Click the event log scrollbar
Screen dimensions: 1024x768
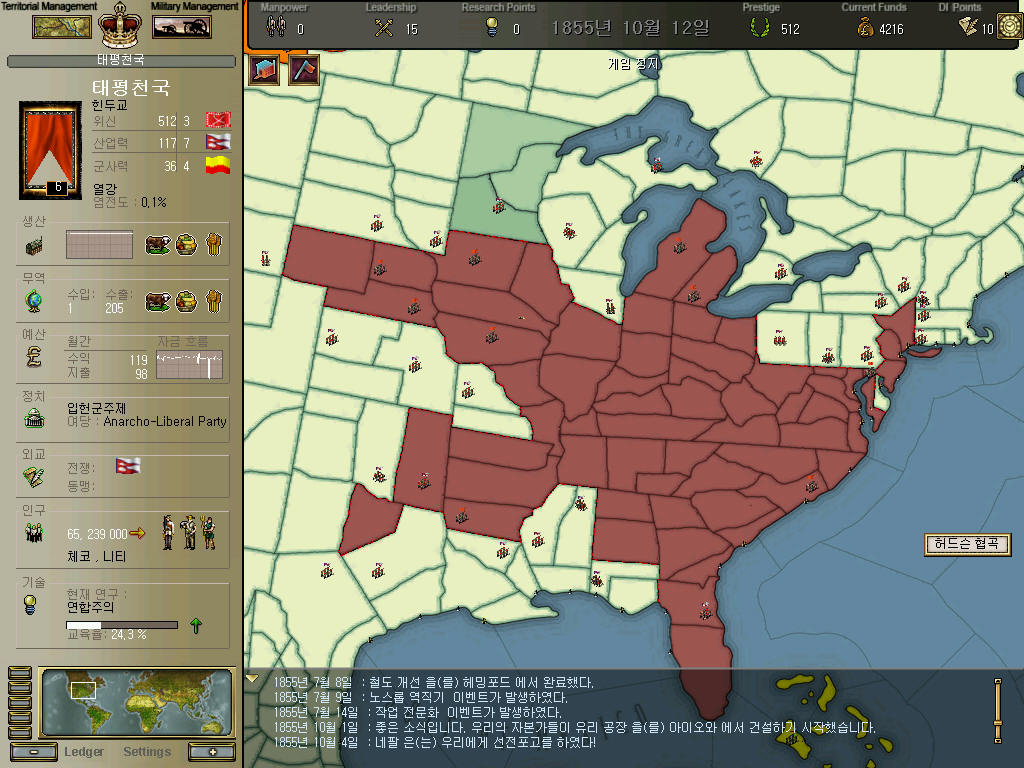(997, 711)
